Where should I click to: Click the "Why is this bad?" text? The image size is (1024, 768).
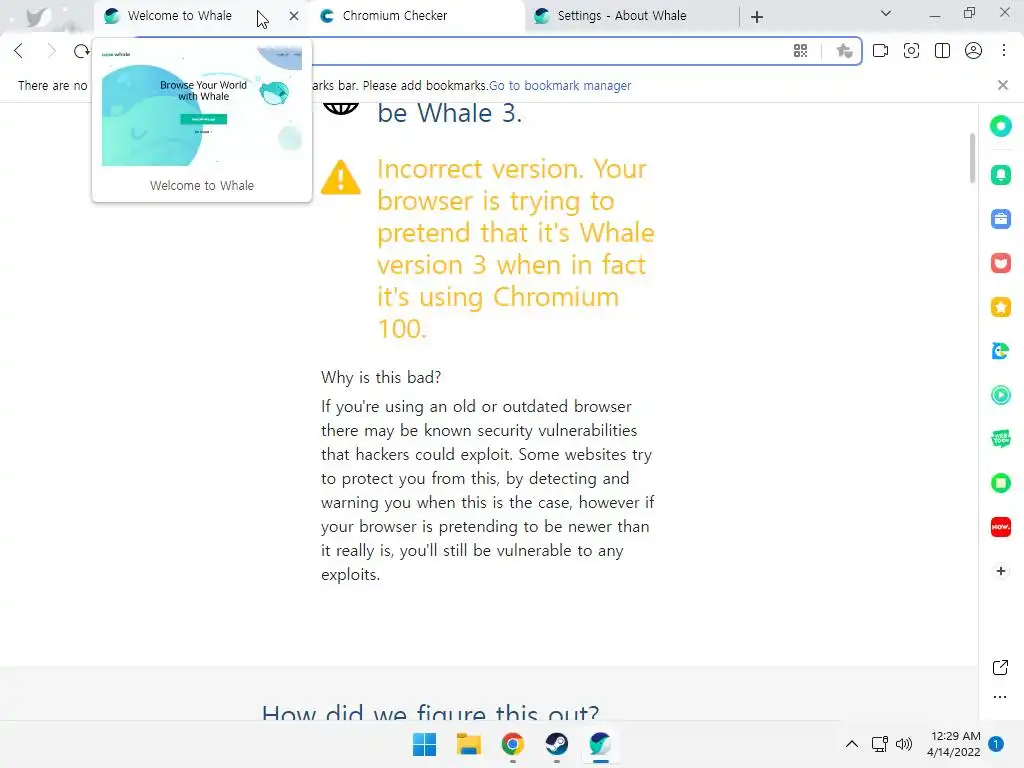coord(381,377)
